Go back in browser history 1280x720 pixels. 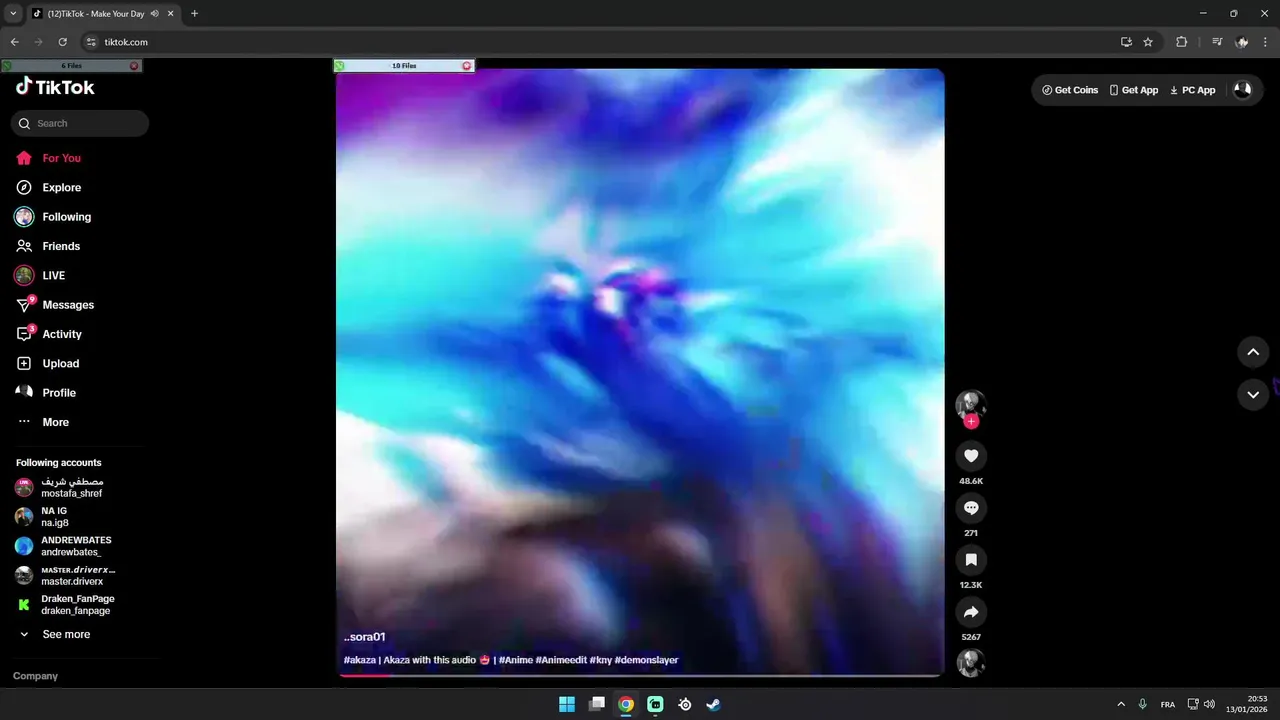pyautogui.click(x=14, y=42)
